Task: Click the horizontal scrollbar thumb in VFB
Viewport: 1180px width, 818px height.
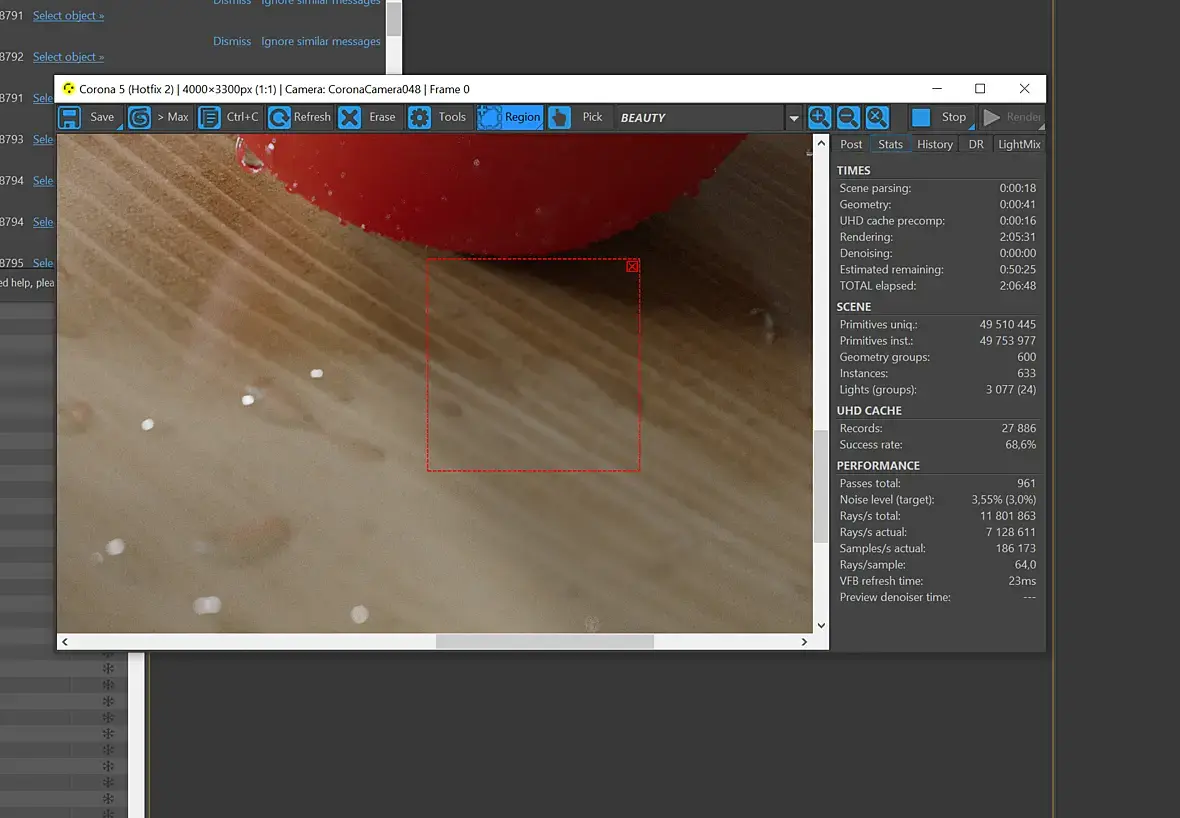Action: 544,642
